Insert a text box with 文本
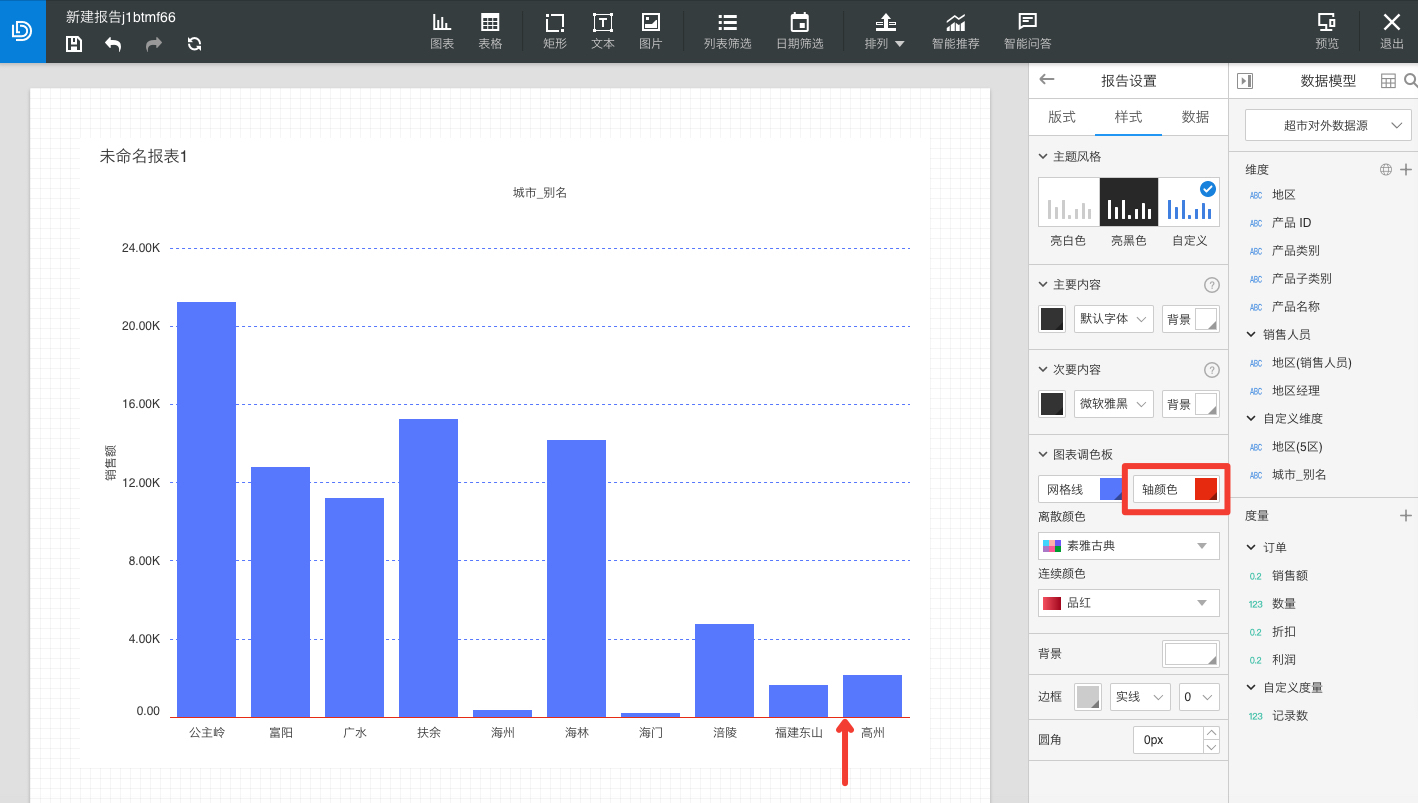The height and width of the screenshot is (803, 1418). 603,31
